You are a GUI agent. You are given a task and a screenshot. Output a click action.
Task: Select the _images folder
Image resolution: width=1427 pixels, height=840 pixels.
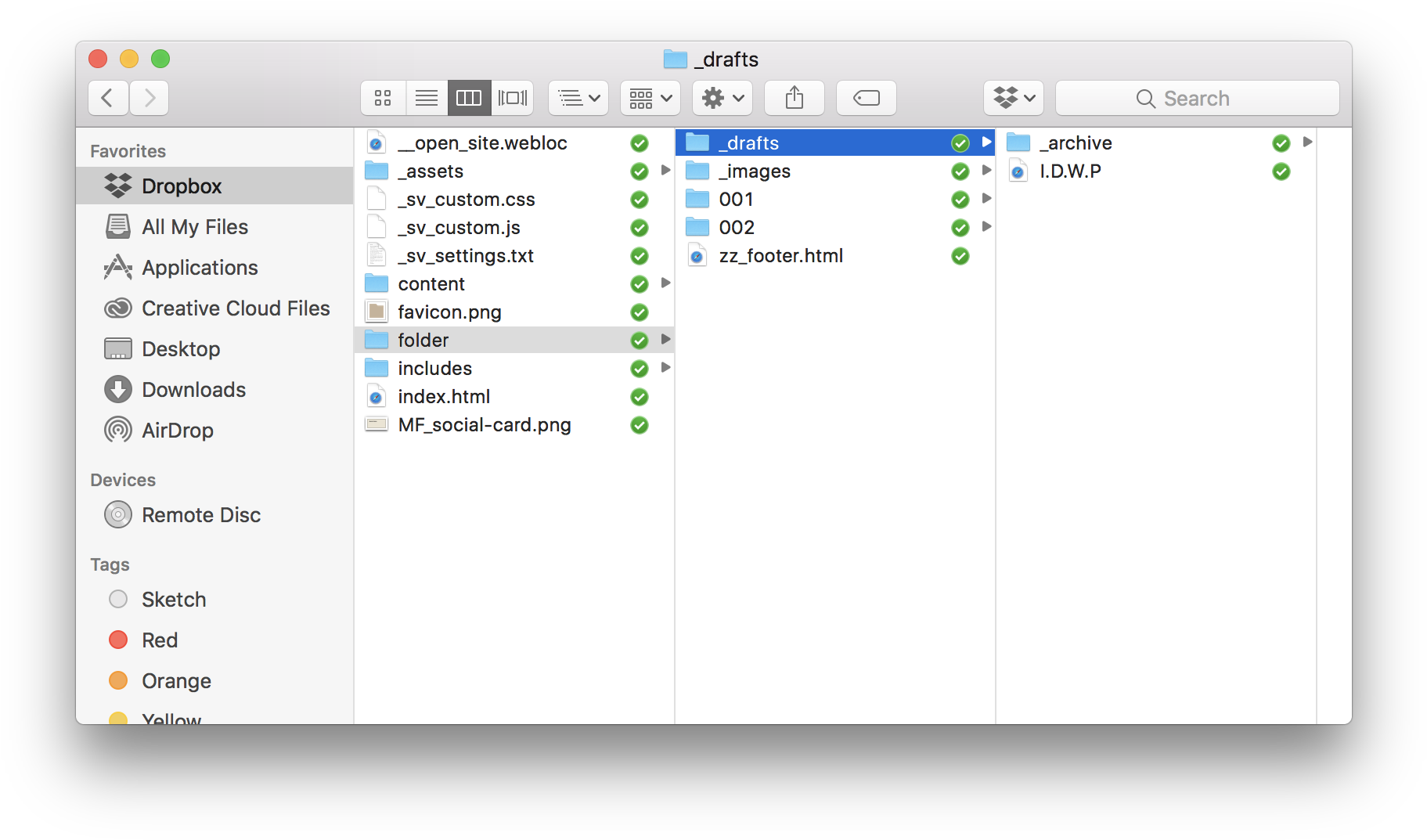click(x=835, y=171)
